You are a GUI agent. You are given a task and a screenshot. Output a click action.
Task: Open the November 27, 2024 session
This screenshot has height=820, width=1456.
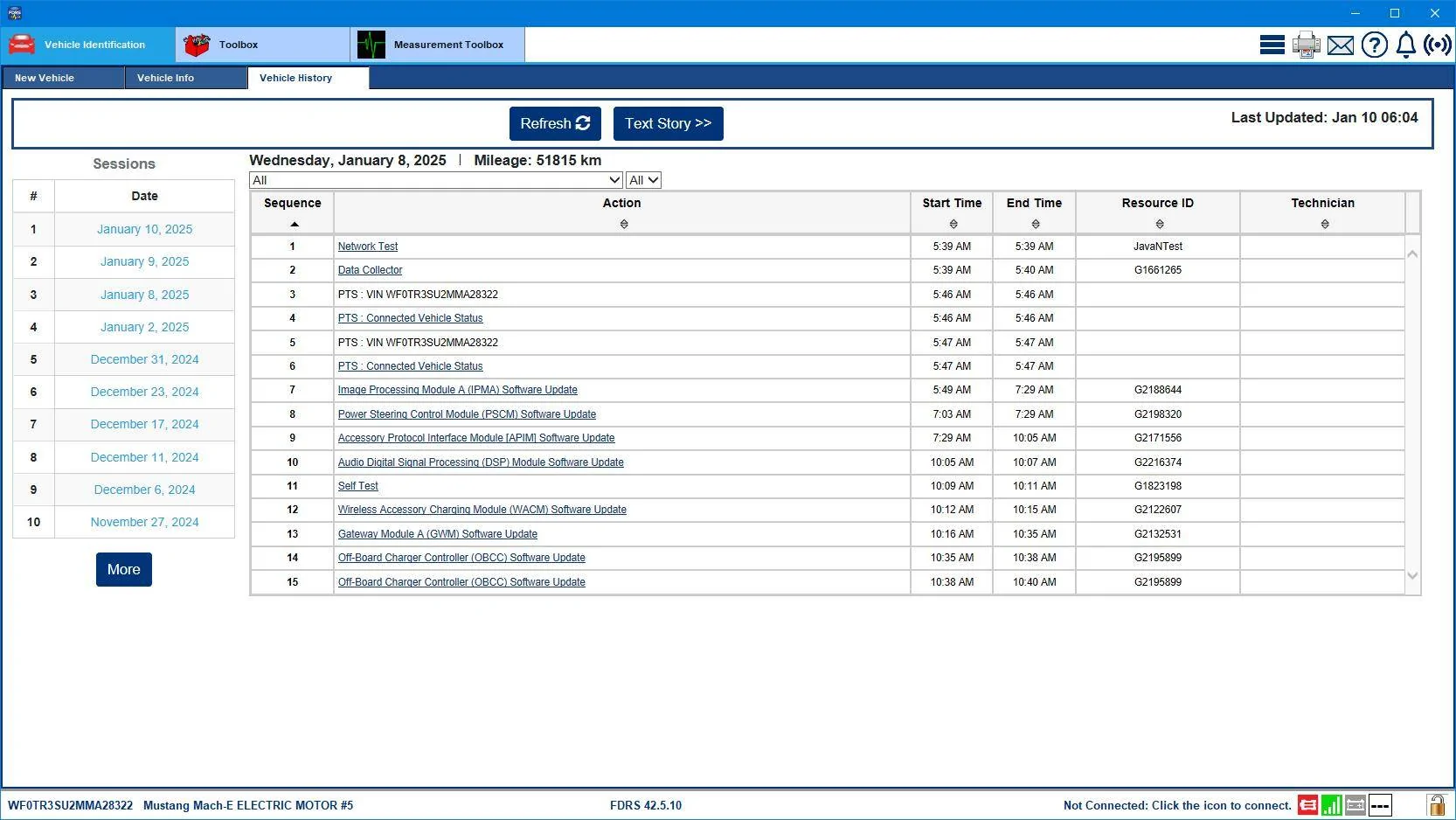[x=145, y=522]
